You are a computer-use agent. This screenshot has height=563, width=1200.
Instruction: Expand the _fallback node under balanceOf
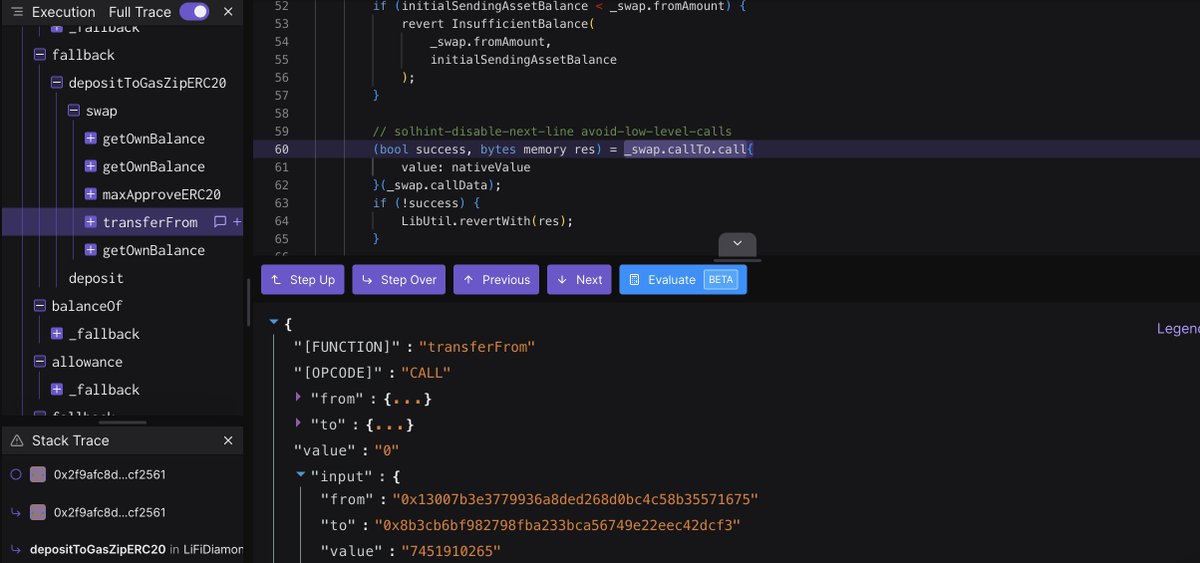pyautogui.click(x=57, y=334)
